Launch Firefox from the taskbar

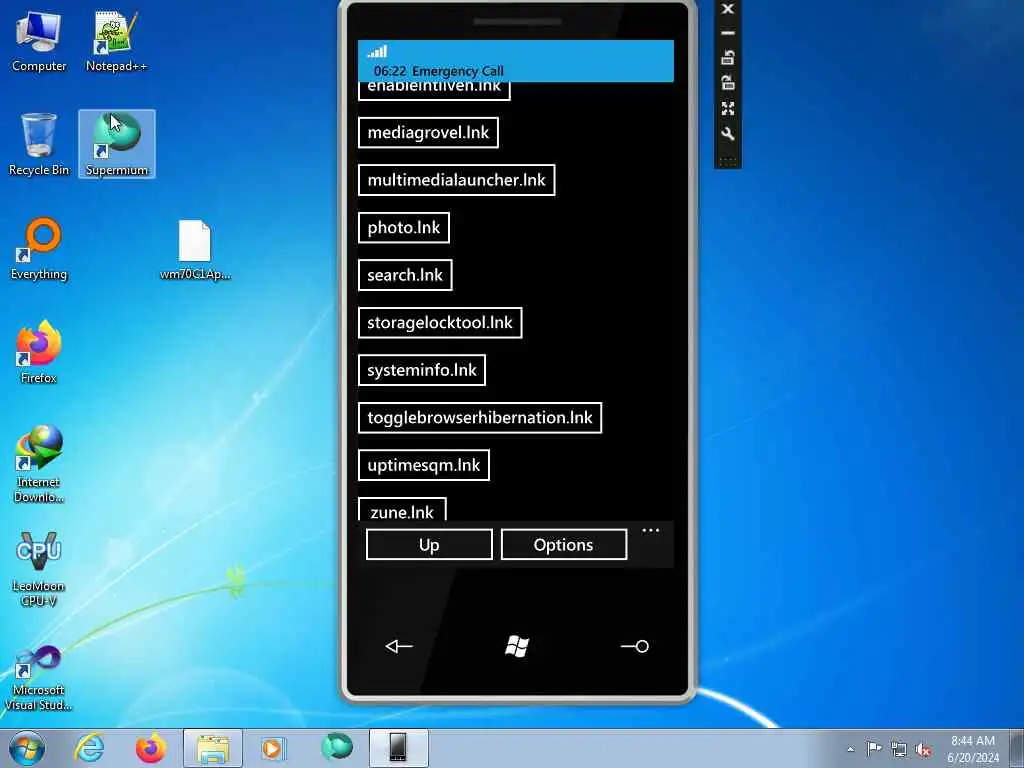point(150,748)
